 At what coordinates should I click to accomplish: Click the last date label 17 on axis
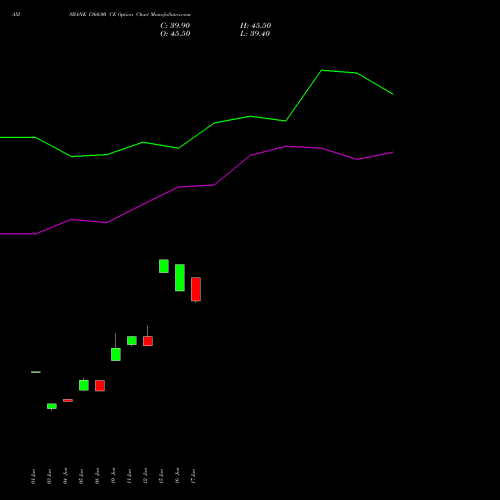click(x=193, y=476)
